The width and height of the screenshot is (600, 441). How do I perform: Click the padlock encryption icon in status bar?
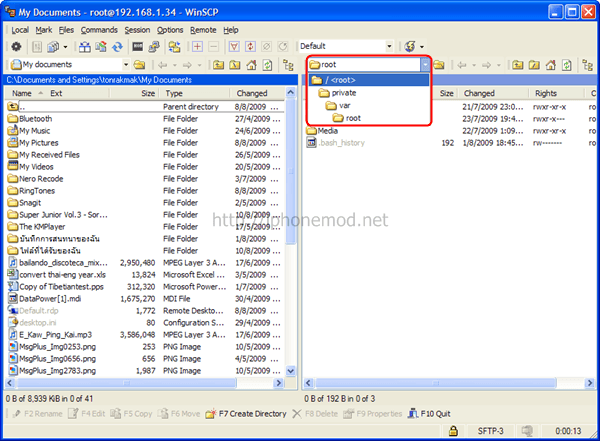coord(453,431)
